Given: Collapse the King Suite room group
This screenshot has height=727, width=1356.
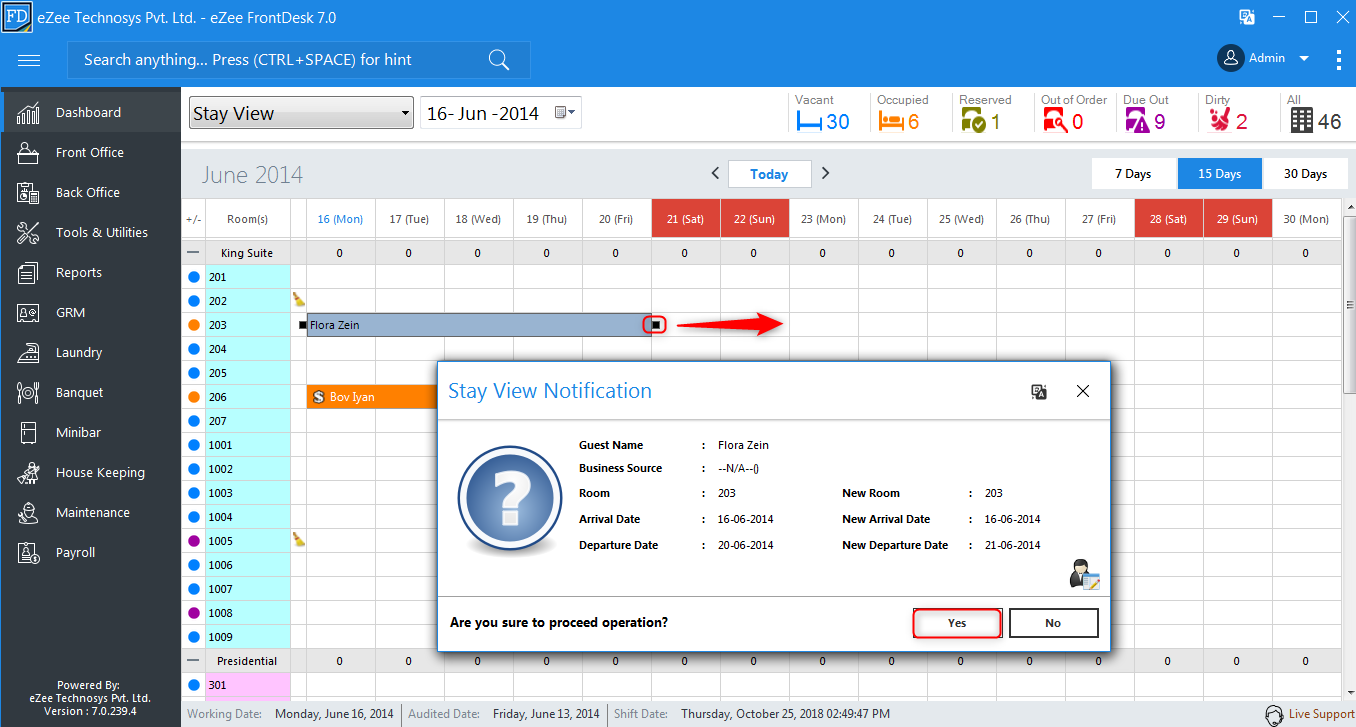Looking at the screenshot, I should pyautogui.click(x=193, y=253).
